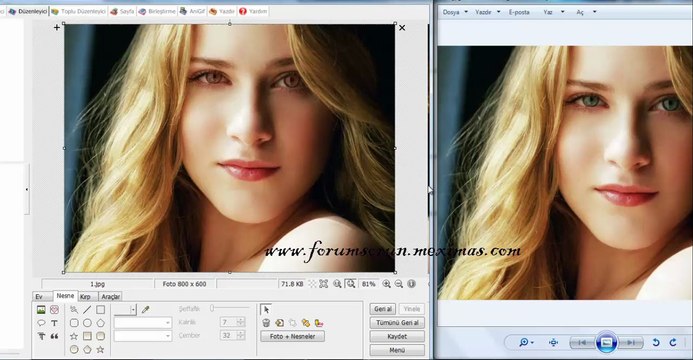Switch to the Araçlar tab
This screenshot has width=693, height=360.
point(110,296)
